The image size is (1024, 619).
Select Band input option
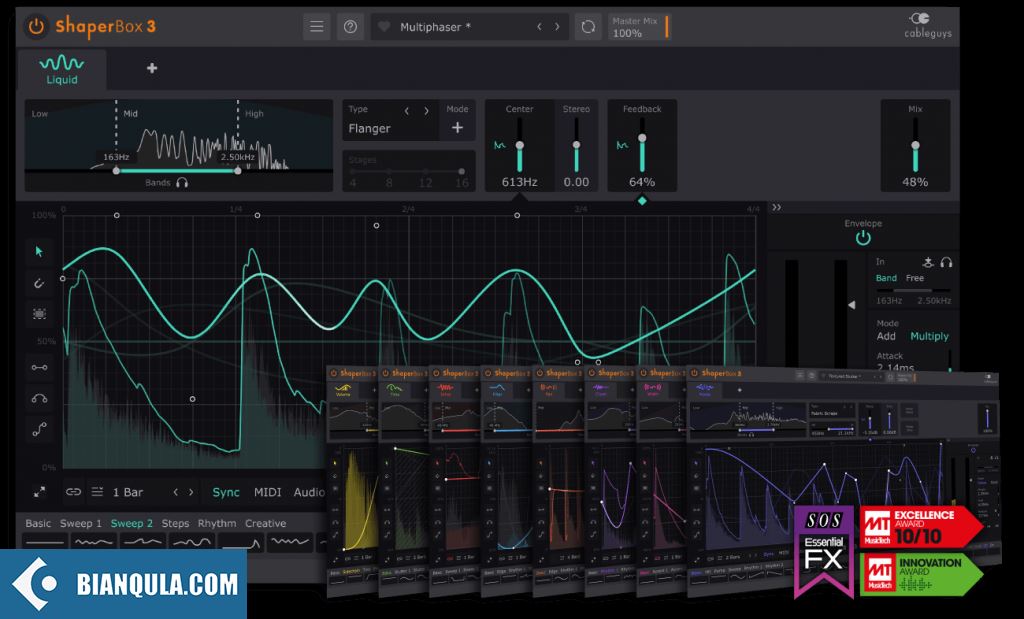tap(886, 278)
